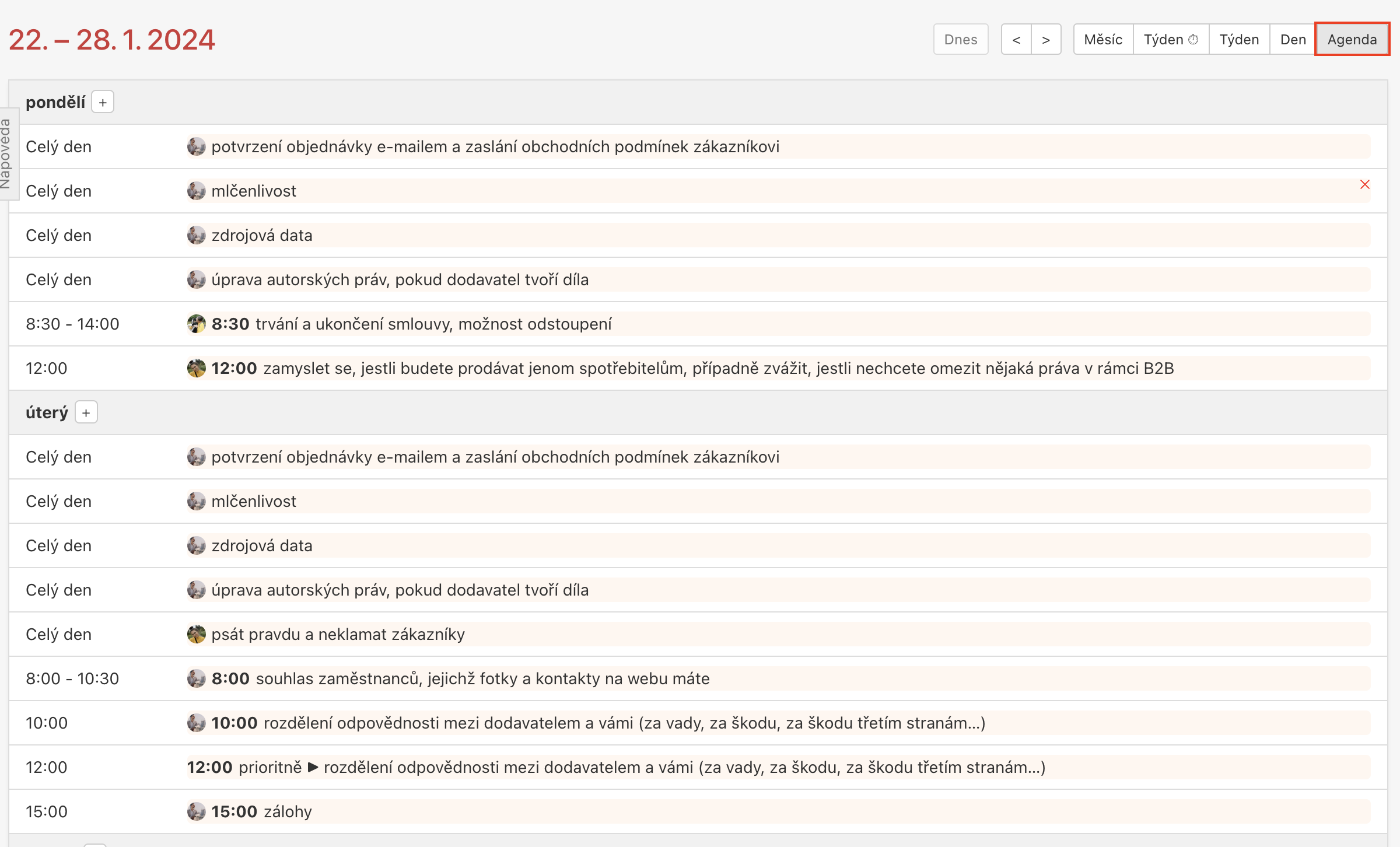Image resolution: width=1400 pixels, height=847 pixels.
Task: Click avatar of úterý úprava autorských práv event
Action: pos(197,590)
